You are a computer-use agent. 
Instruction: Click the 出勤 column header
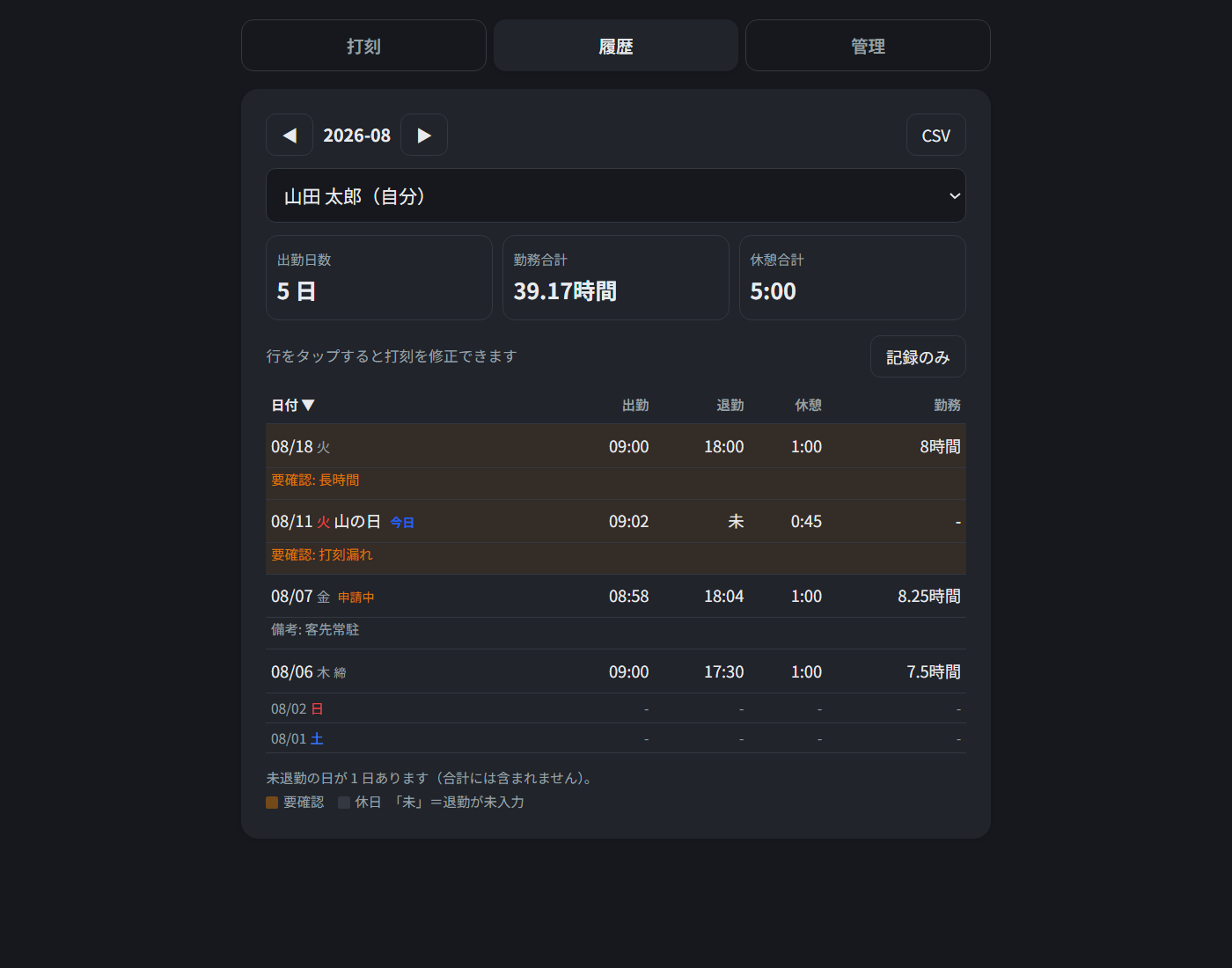pyautogui.click(x=635, y=405)
